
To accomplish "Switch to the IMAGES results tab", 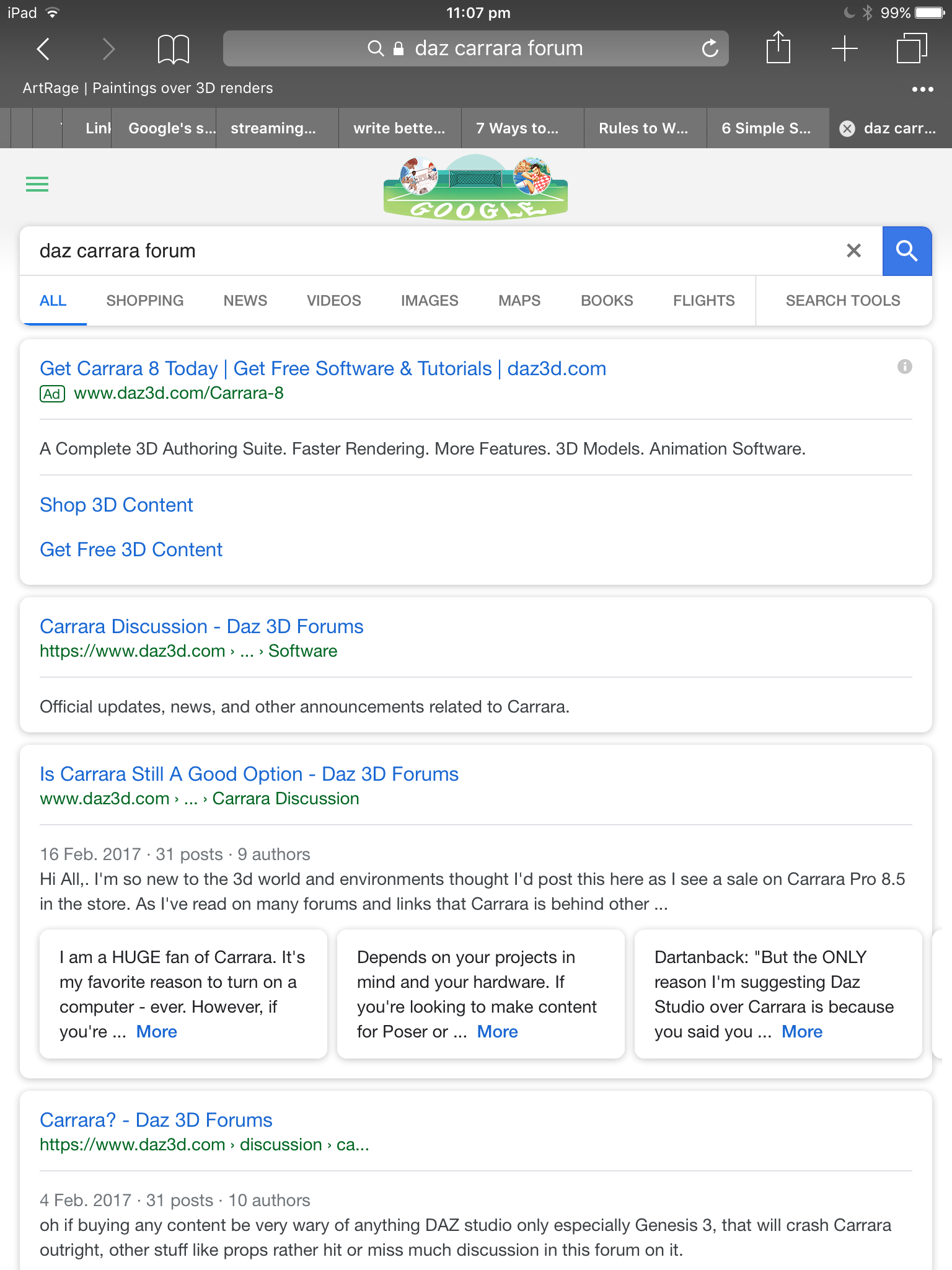I will 430,301.
